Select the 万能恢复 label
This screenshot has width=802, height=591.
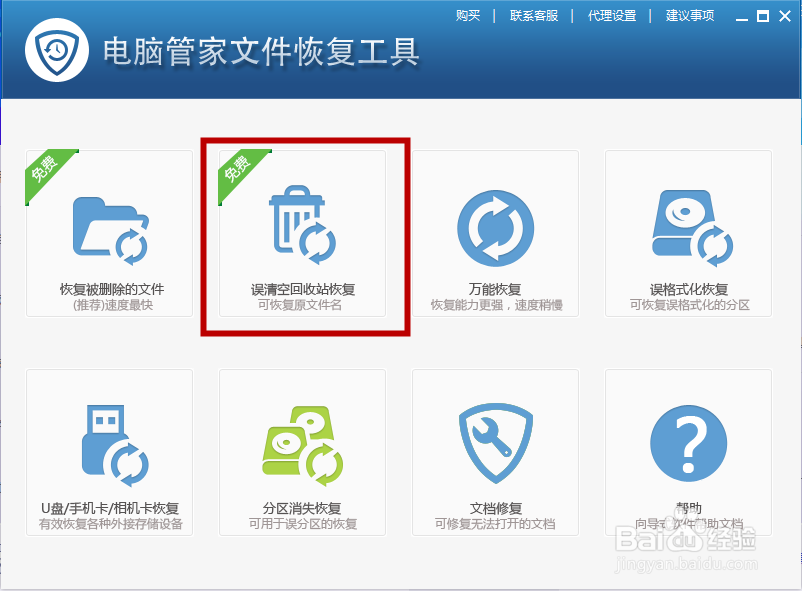495,289
